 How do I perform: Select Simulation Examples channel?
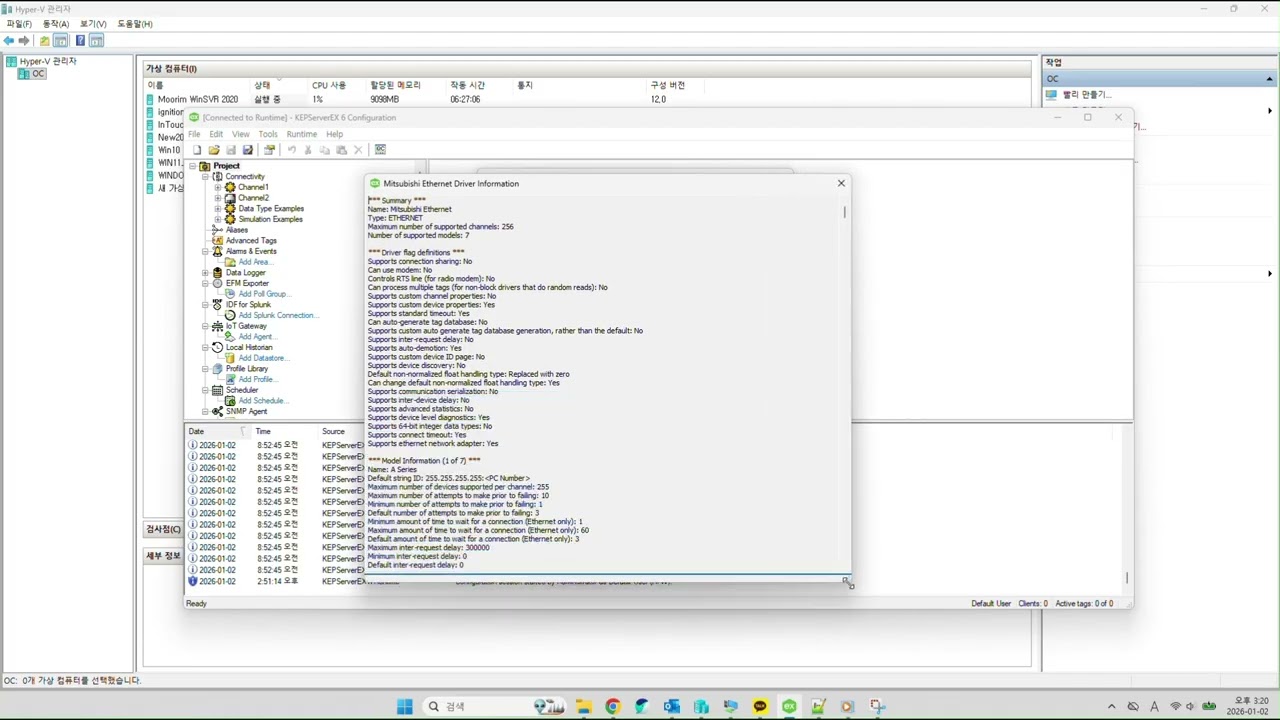pos(270,219)
